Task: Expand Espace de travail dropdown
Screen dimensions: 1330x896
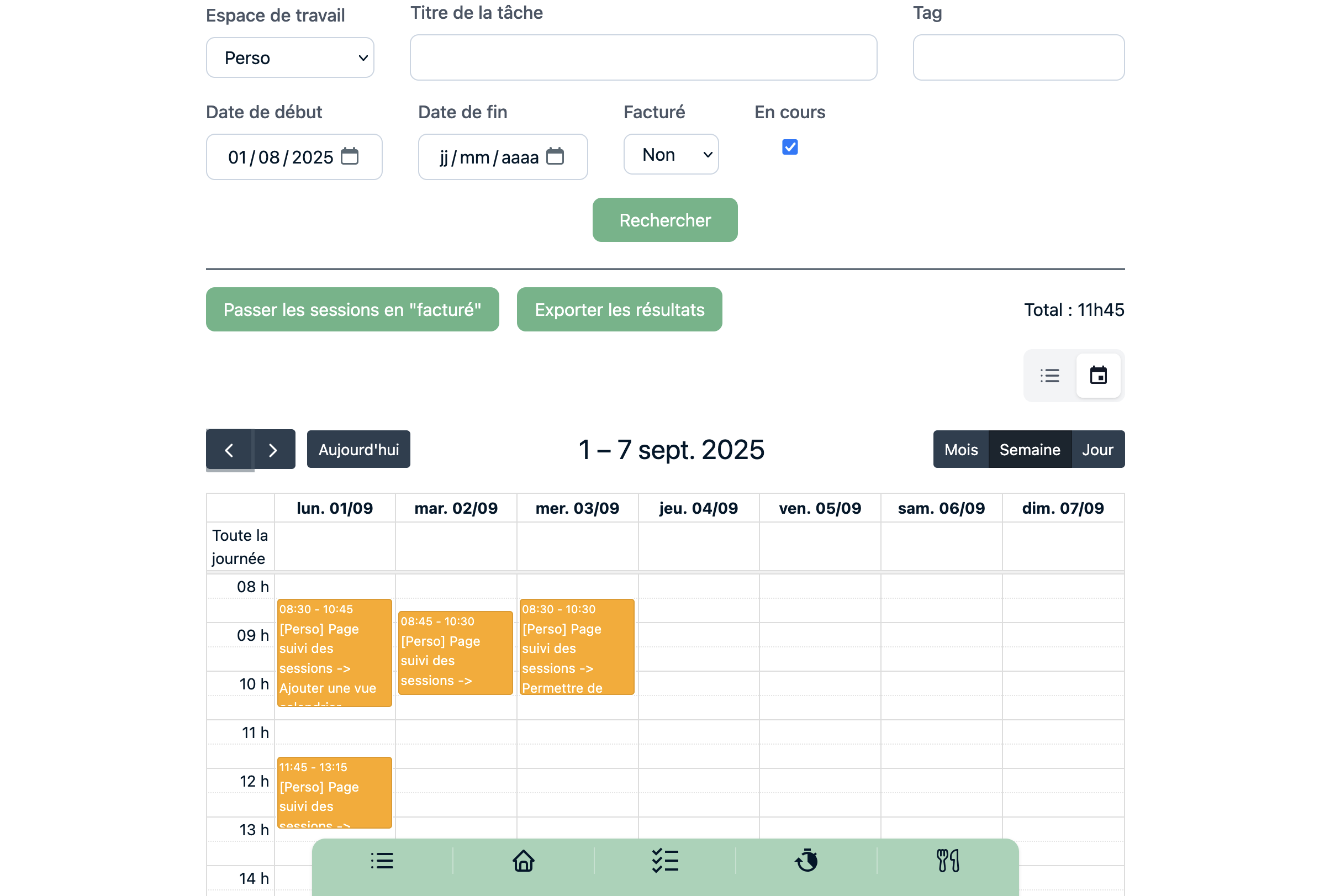Action: click(289, 57)
